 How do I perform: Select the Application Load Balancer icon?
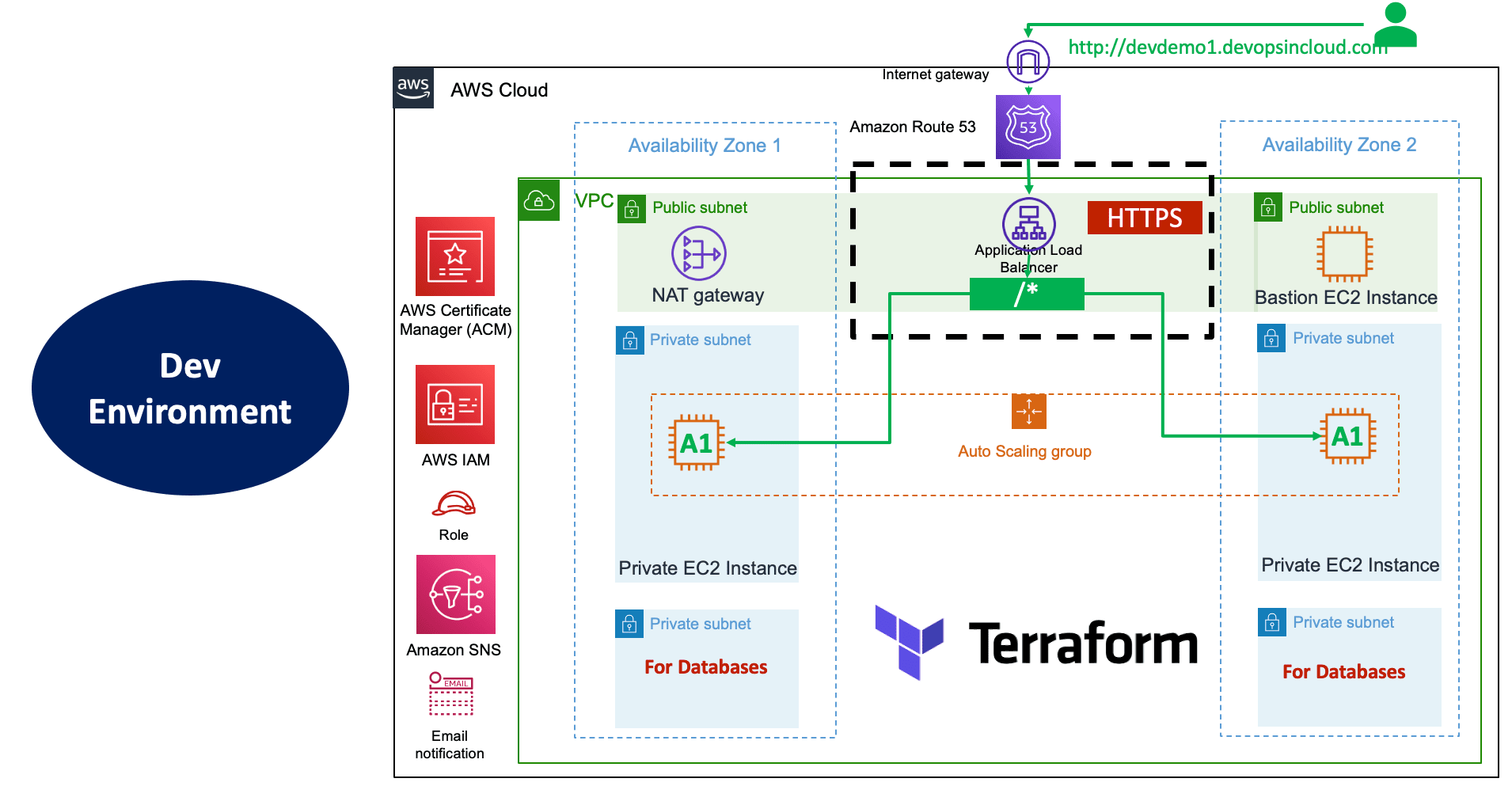(x=1028, y=222)
